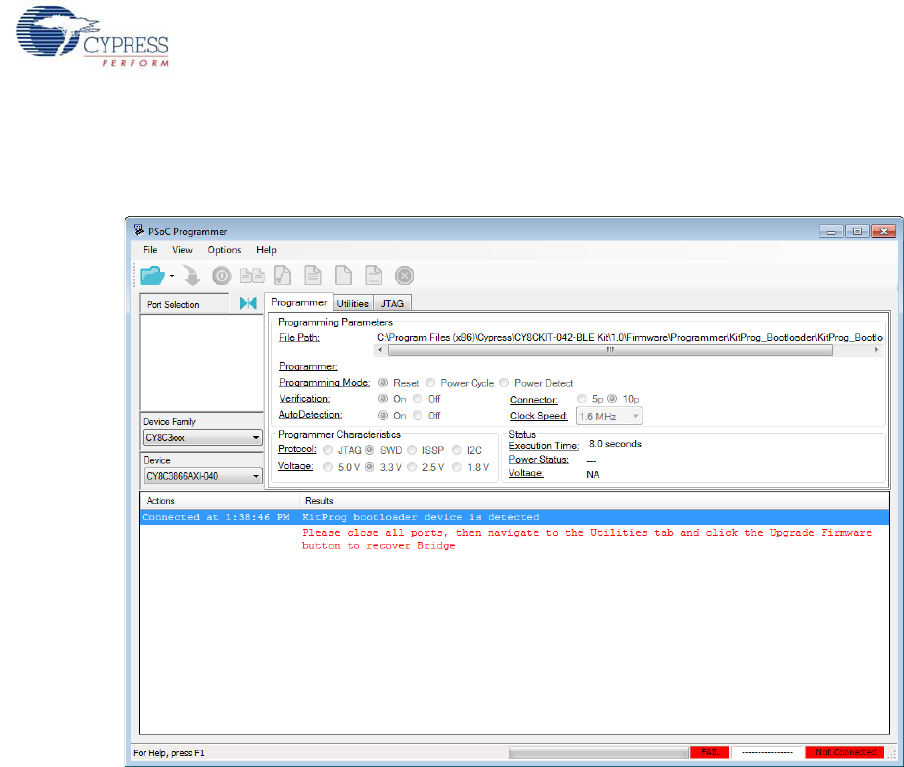Click the Clock Speed label
Screen dimensions: 904x767
tap(538, 416)
